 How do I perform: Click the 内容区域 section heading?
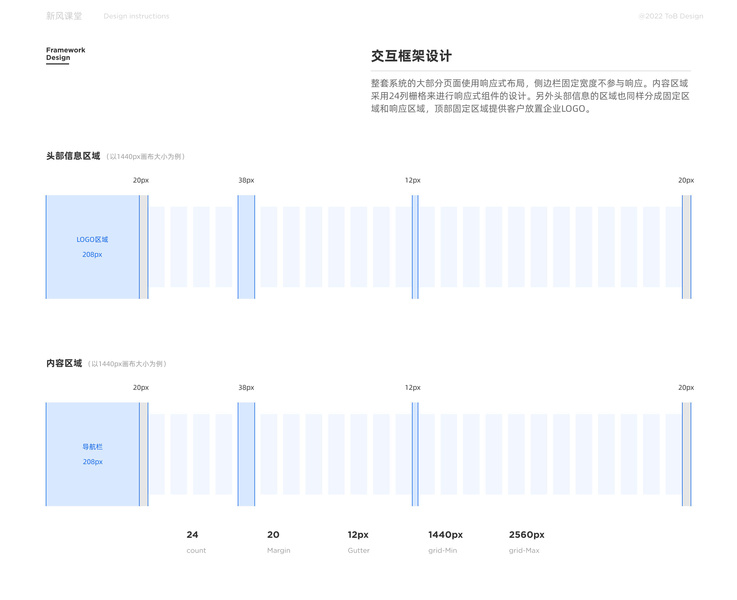(x=64, y=363)
